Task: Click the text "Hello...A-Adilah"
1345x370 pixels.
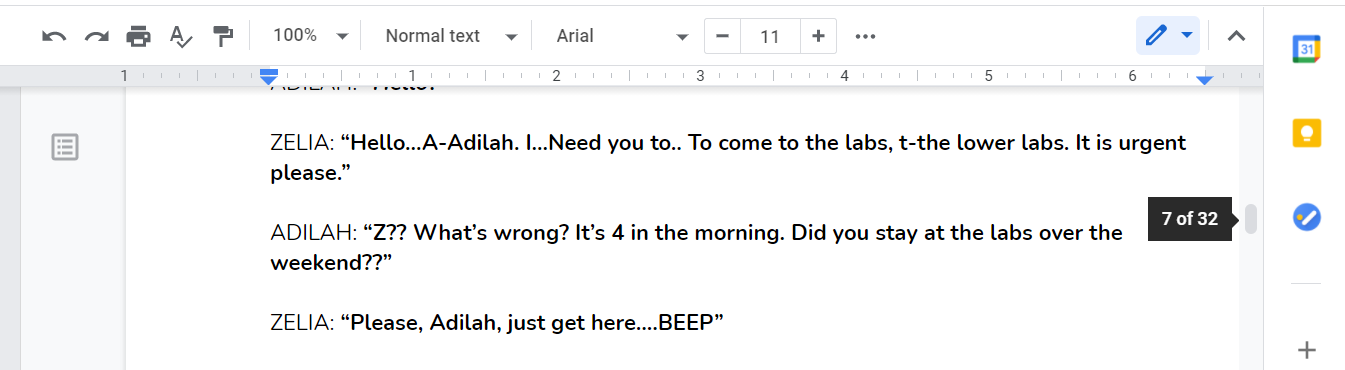Action: pyautogui.click(x=432, y=143)
